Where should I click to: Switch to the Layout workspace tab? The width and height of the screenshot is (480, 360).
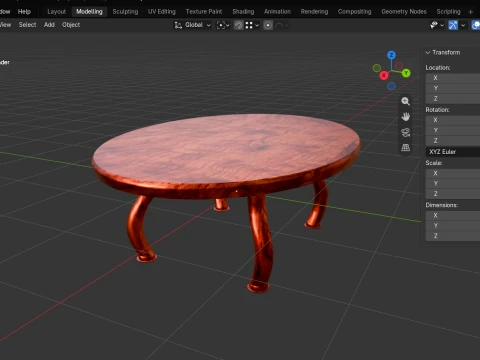point(57,12)
